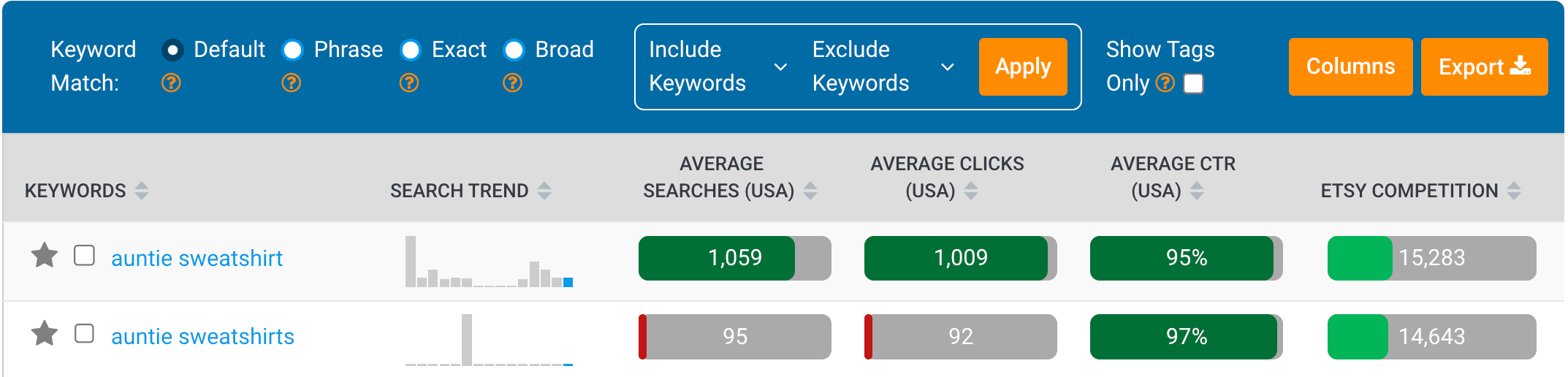Favorite the auntie sweatshirts keyword row
1568x377 pixels.
click(x=45, y=334)
